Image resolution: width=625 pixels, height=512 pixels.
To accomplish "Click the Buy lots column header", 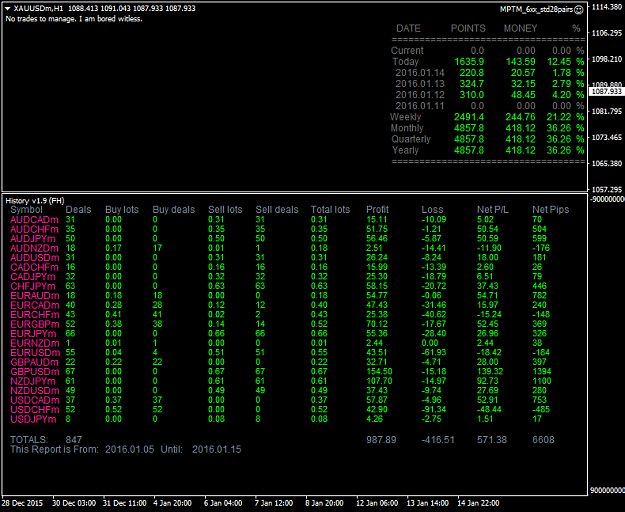I will 122,210.
